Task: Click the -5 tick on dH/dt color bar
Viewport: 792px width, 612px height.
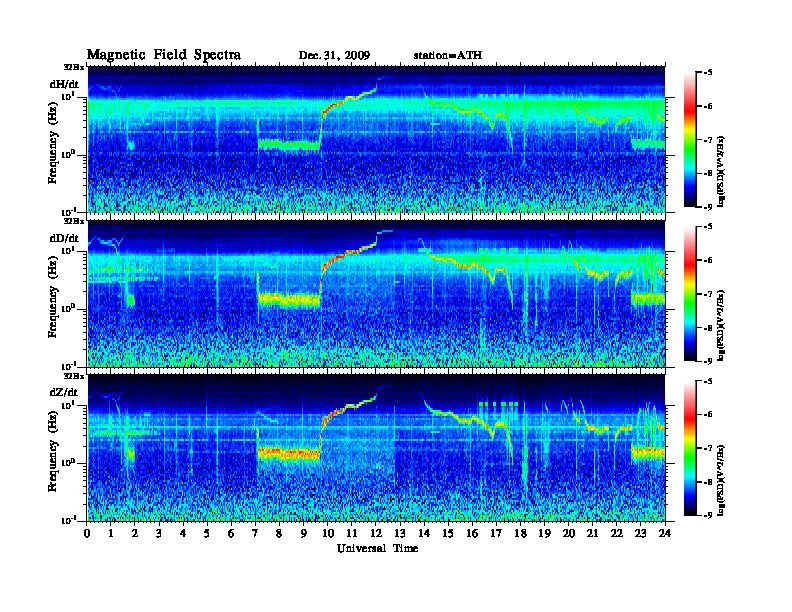Action: click(x=709, y=72)
